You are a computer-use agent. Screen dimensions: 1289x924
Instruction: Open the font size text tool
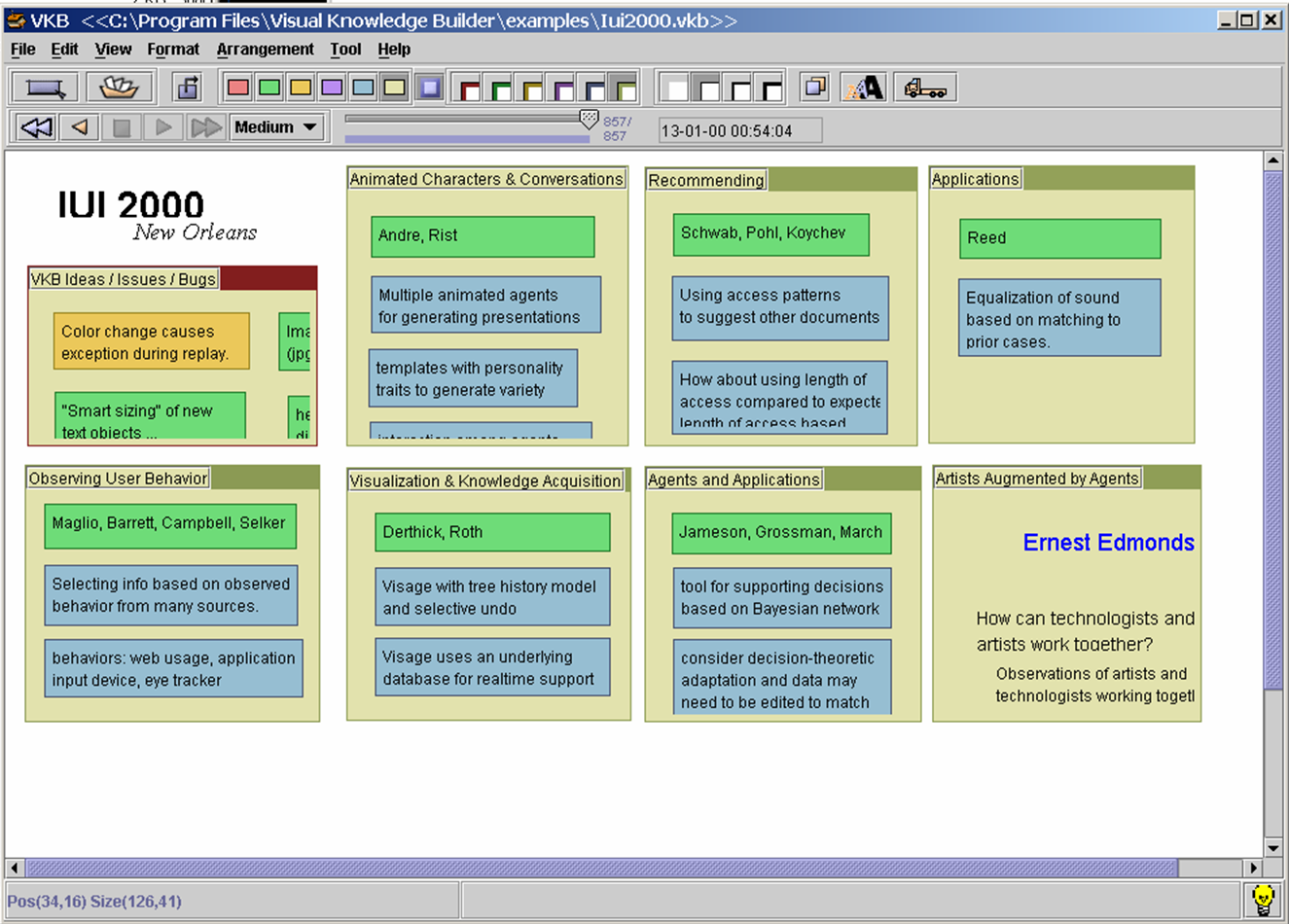[x=864, y=88]
